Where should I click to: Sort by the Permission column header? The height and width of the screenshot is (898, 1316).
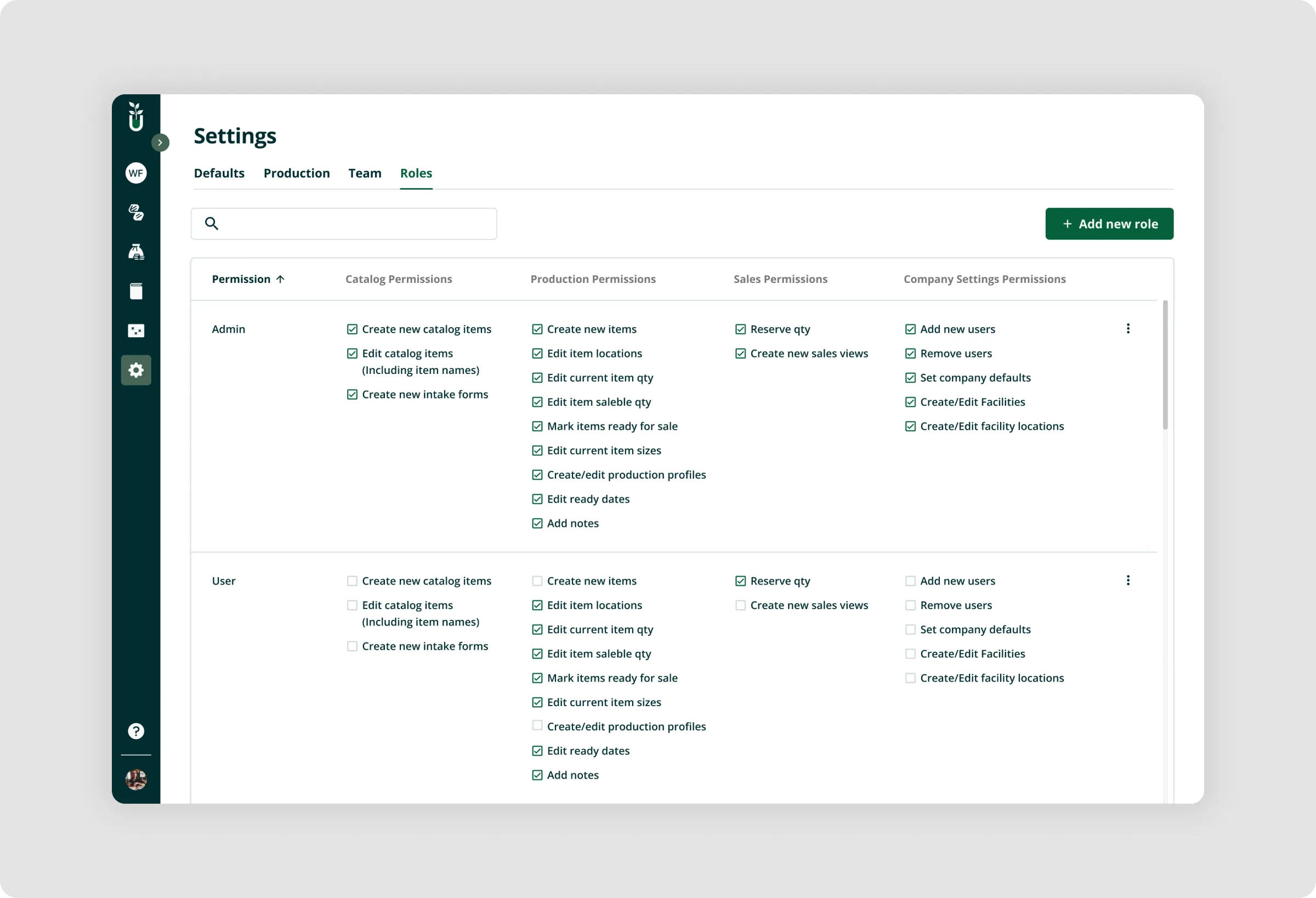pos(247,279)
